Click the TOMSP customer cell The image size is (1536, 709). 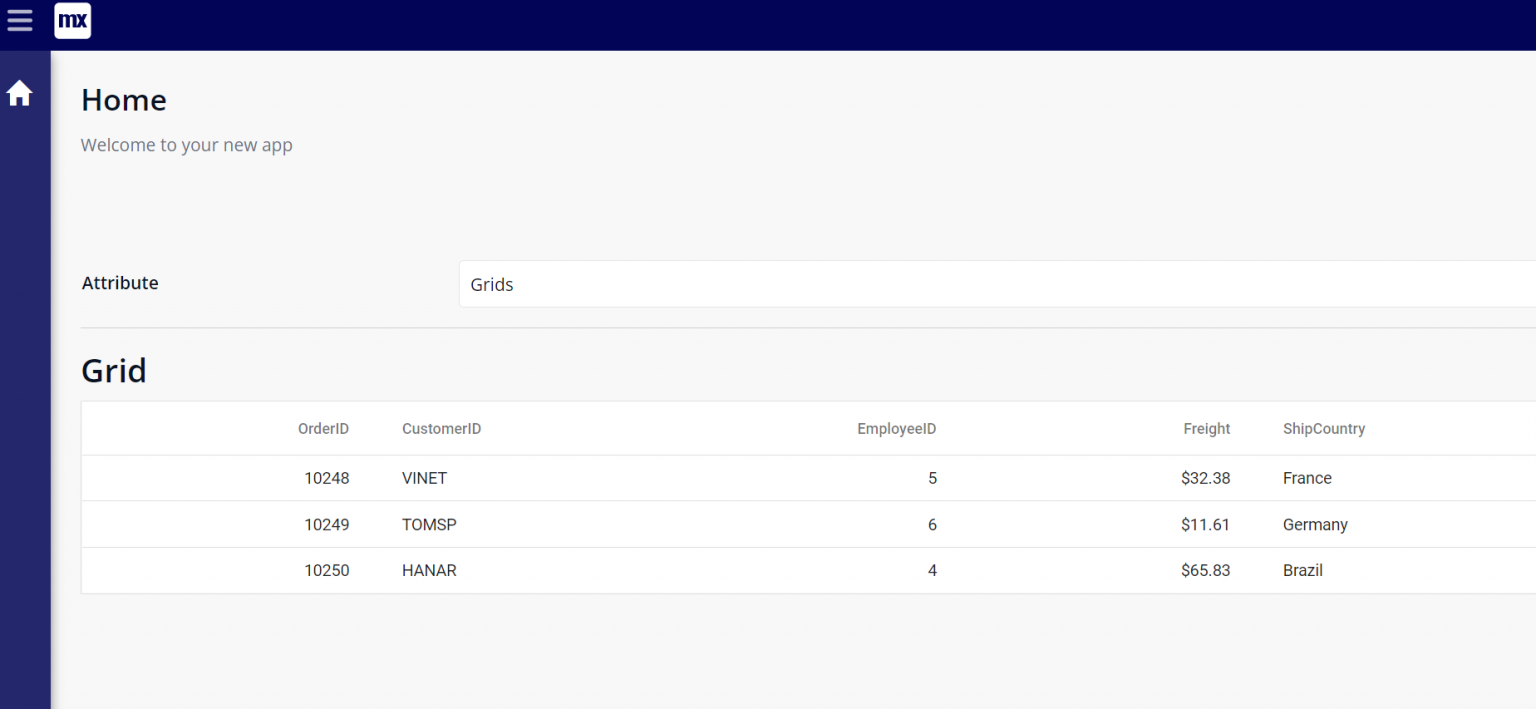(429, 524)
